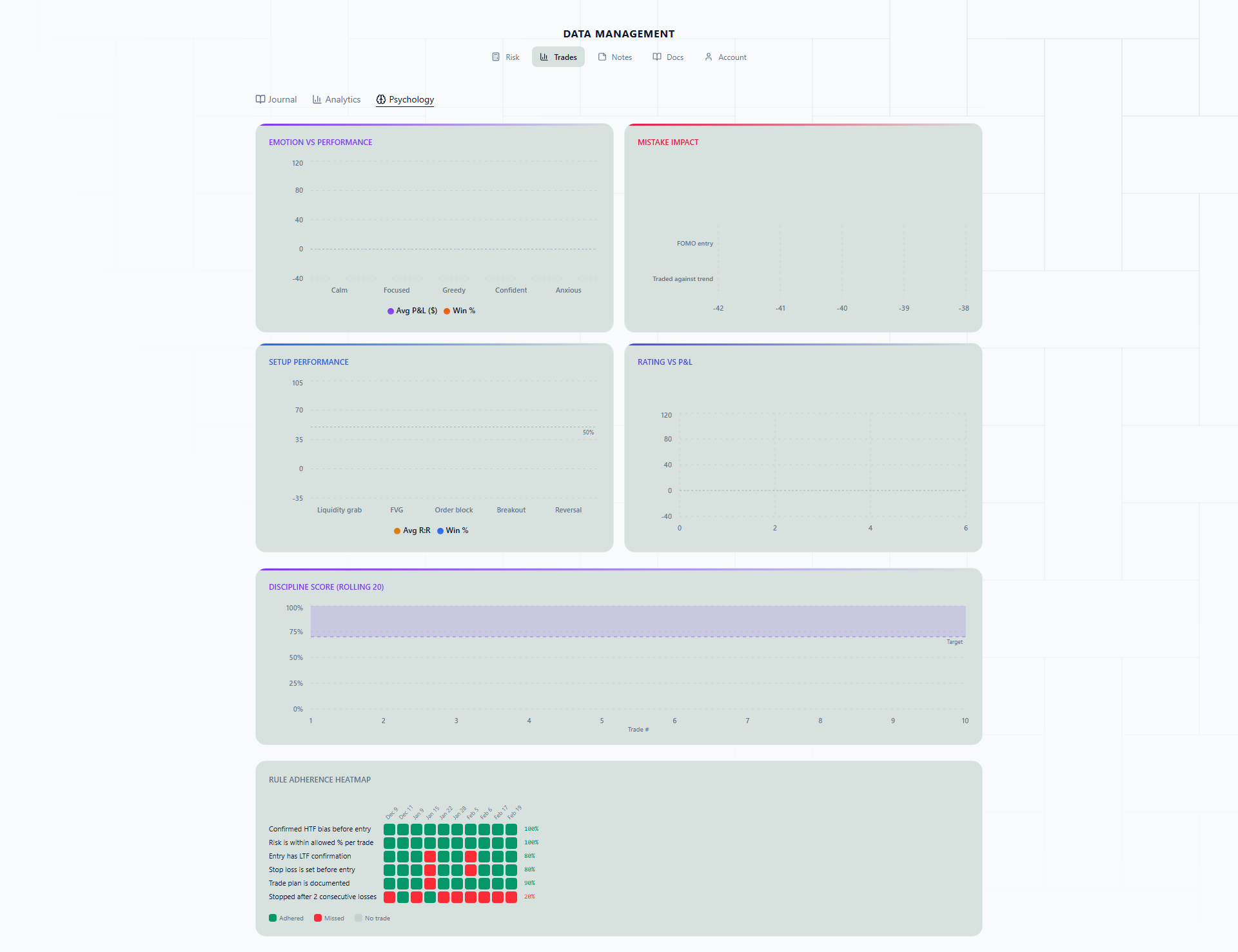This screenshot has height=952, width=1238.
Task: Click the Account navigation label
Action: click(732, 57)
